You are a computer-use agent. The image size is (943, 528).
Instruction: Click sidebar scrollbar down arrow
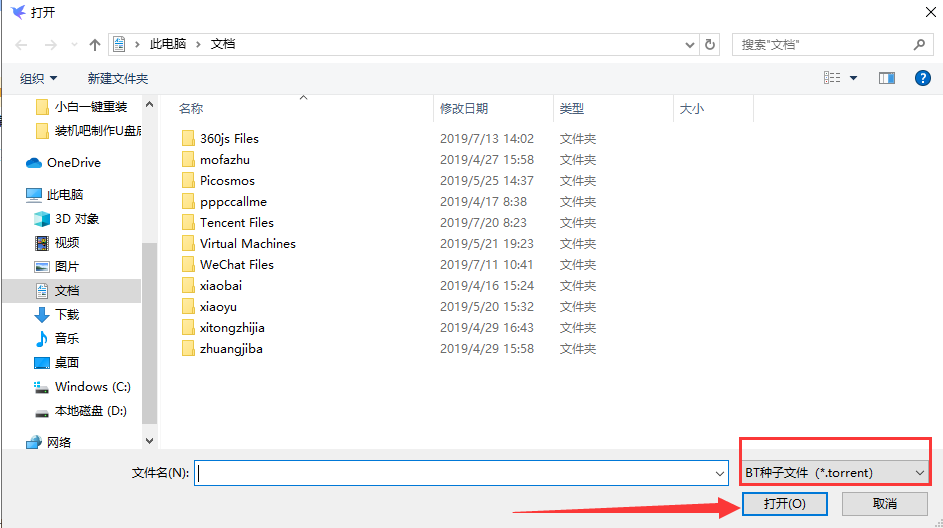[149, 441]
